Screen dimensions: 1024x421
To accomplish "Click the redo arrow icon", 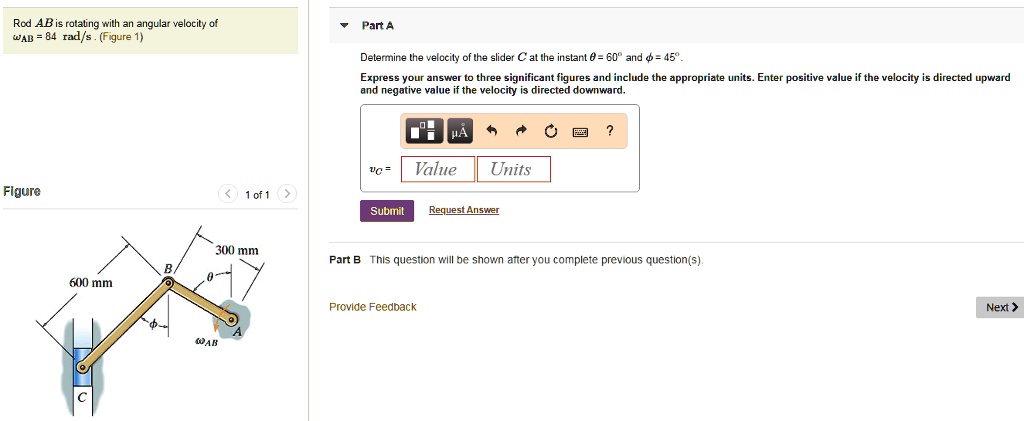I will click(521, 131).
